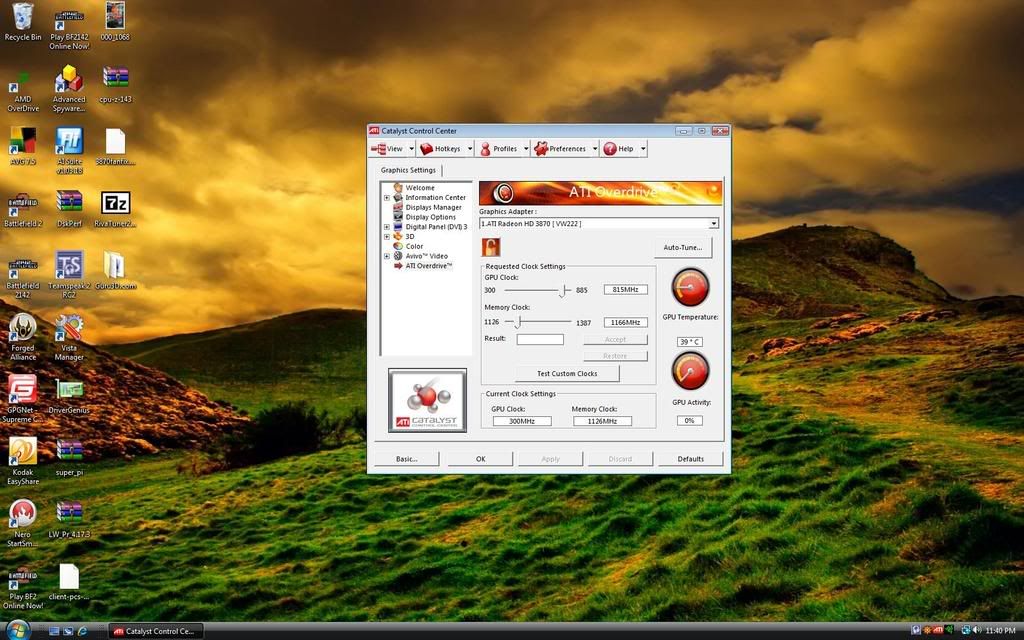
Task: Select the Forged Alliance game shortcut
Action: tap(22, 329)
